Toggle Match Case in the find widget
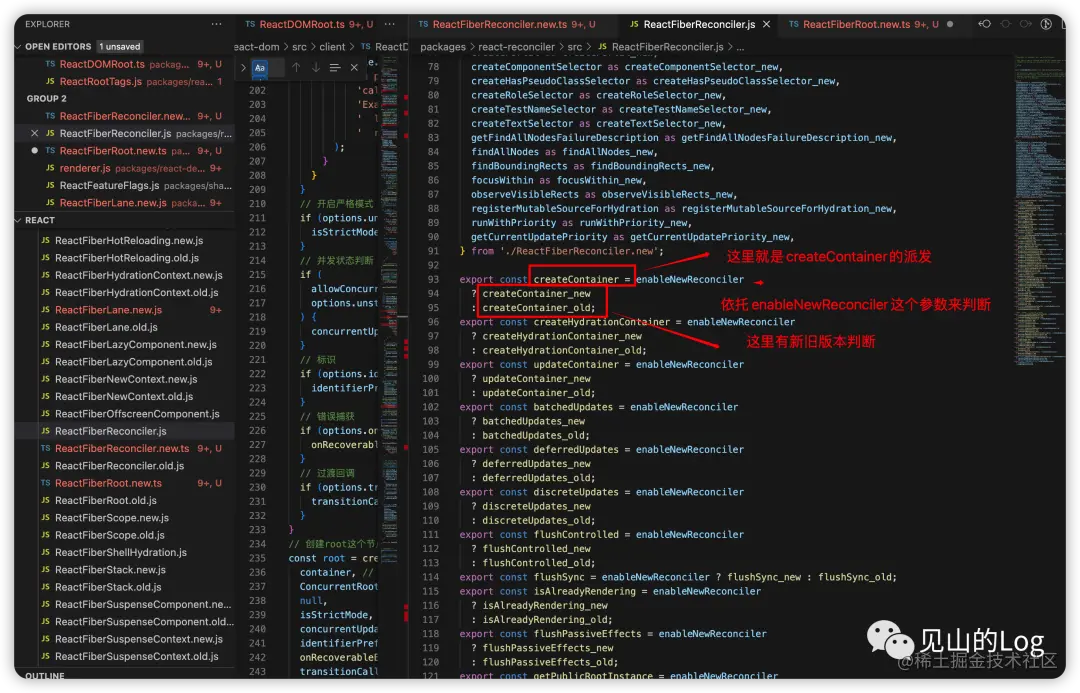 (x=260, y=68)
